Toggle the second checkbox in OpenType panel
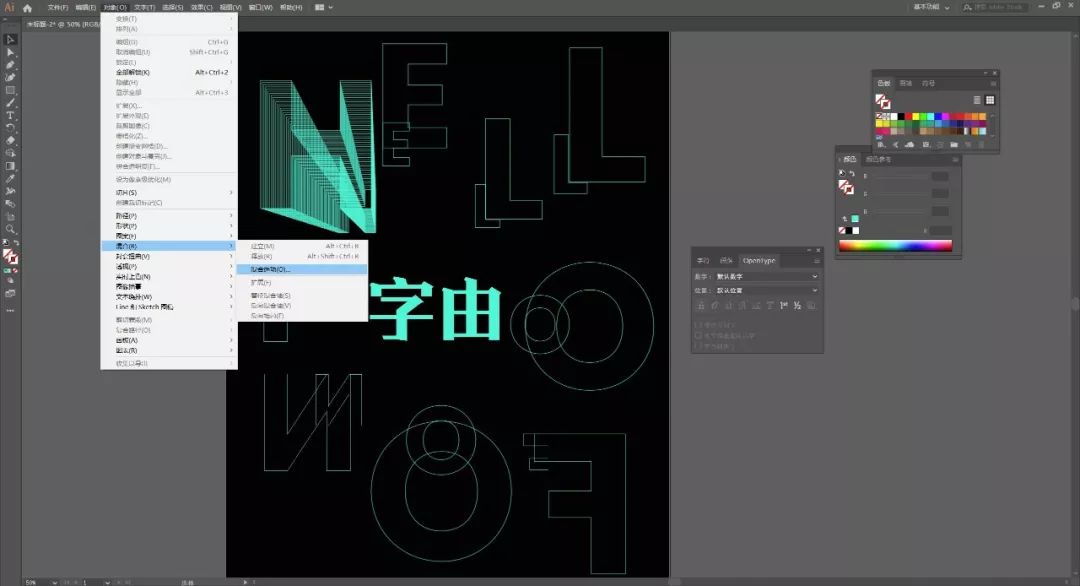1080x586 pixels. coord(698,335)
